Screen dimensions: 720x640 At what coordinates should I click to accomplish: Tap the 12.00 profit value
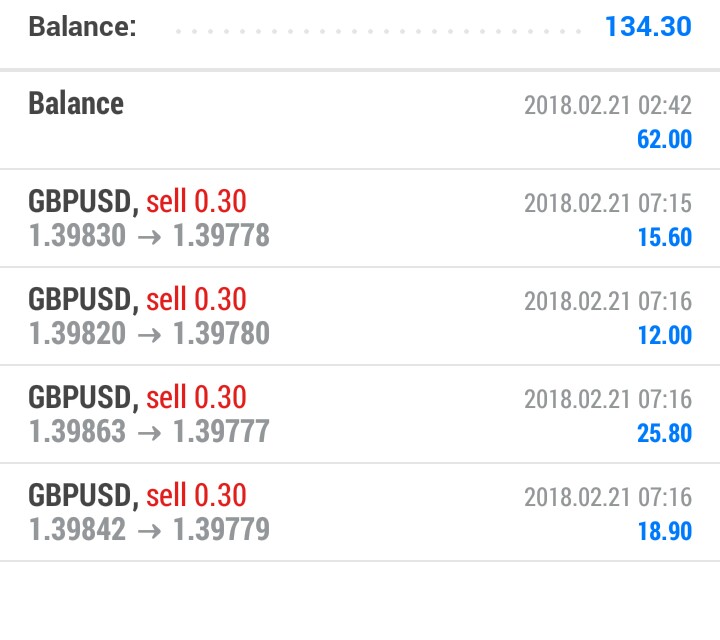664,335
